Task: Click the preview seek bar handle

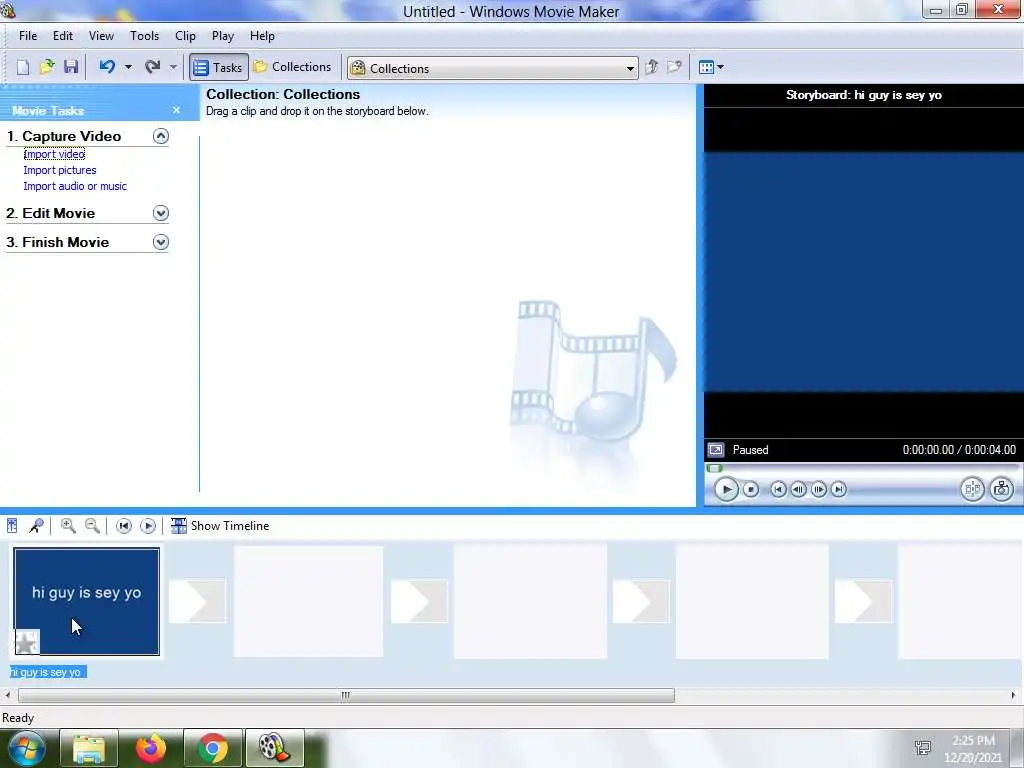Action: tap(714, 468)
